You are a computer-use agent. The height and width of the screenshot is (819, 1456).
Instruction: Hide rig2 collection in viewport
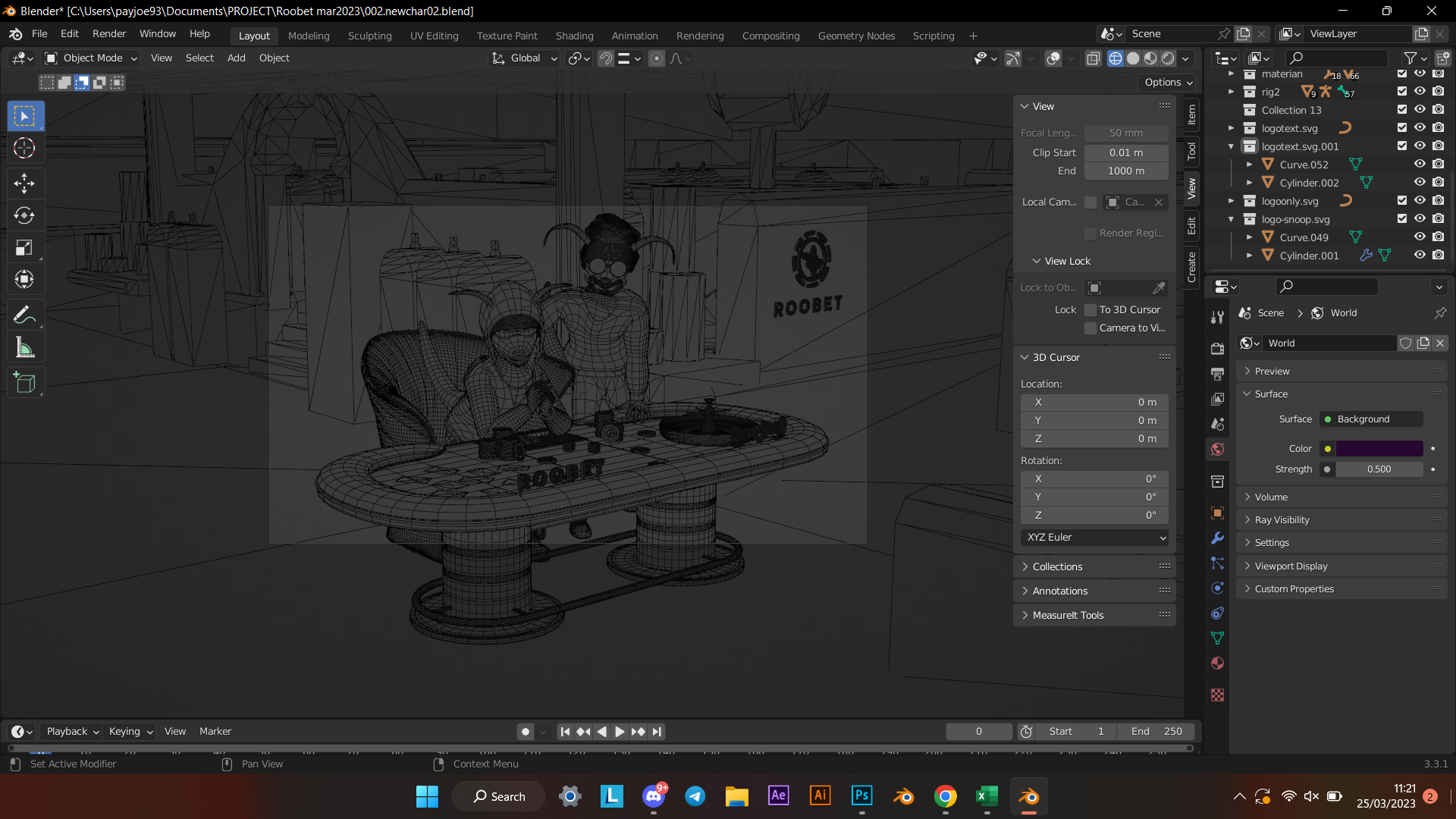coord(1420,92)
